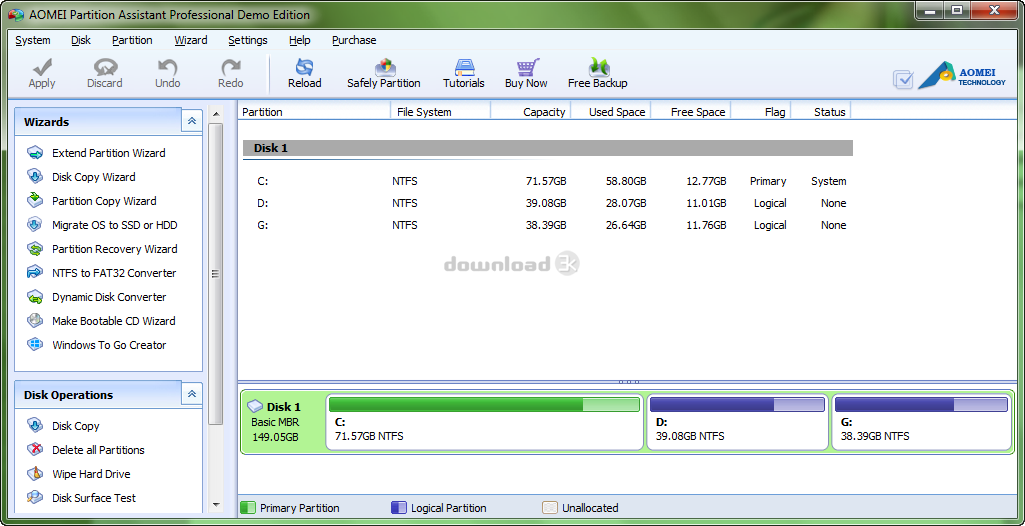The width and height of the screenshot is (1025, 526).
Task: Collapse the Disk Operations panel
Action: coord(192,394)
